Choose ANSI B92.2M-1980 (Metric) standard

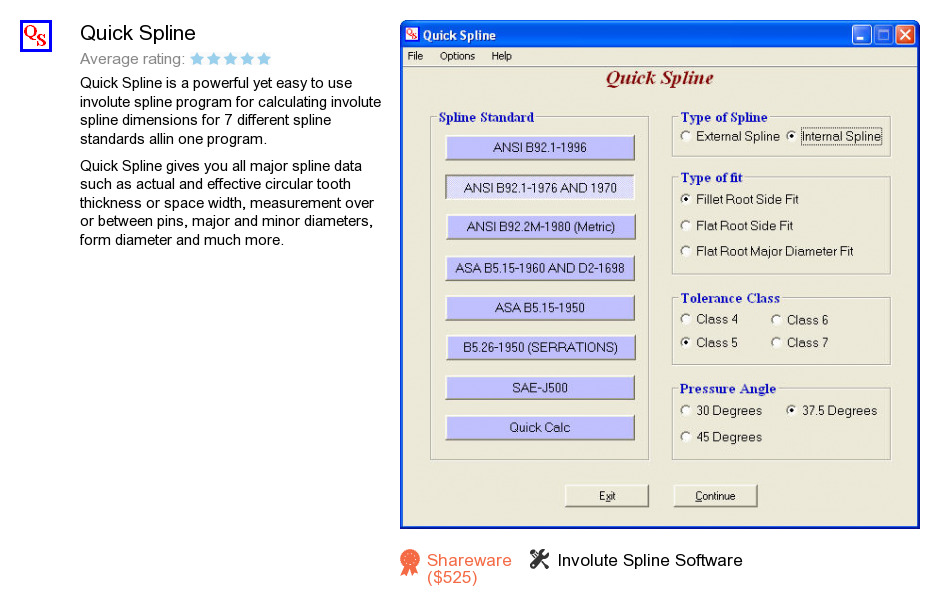[x=540, y=227]
